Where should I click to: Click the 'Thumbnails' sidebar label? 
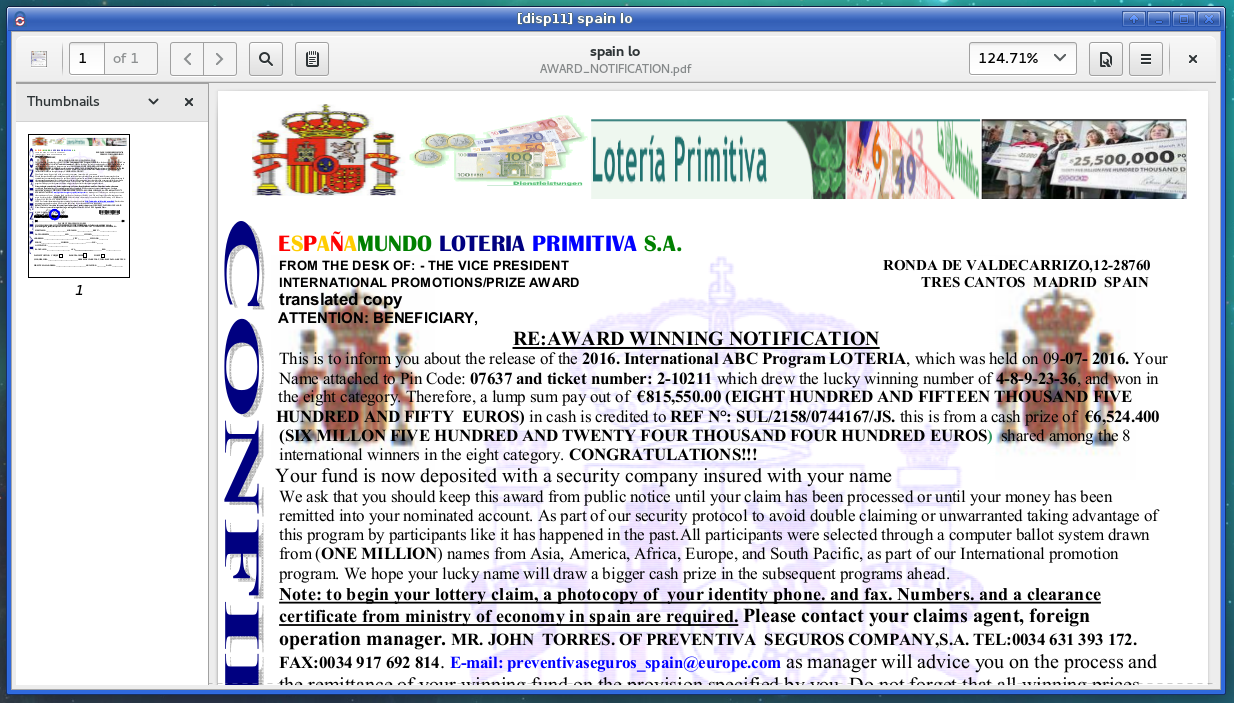(63, 102)
